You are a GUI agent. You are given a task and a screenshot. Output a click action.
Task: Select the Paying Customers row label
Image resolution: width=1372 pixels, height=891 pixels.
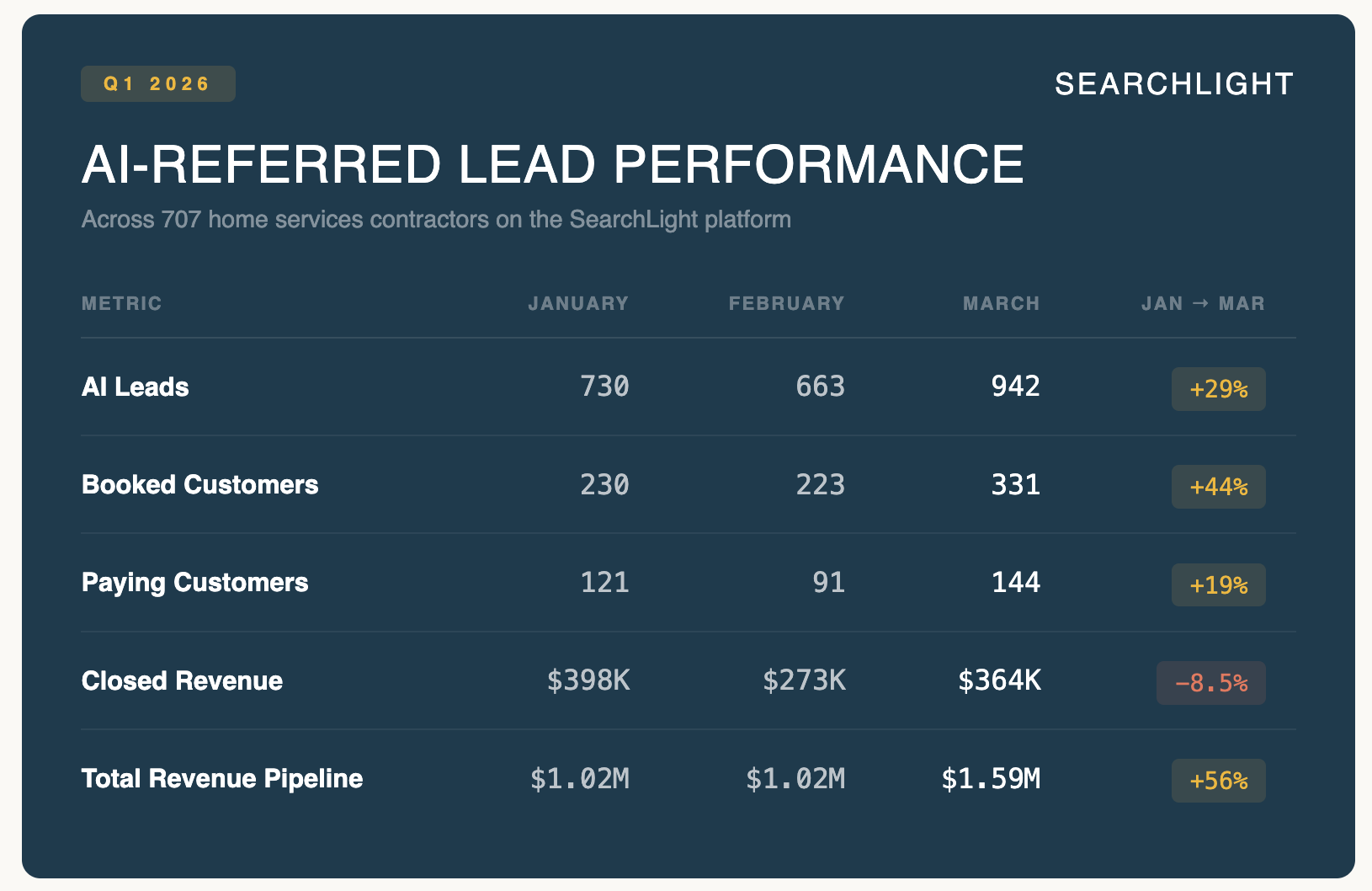coord(195,583)
